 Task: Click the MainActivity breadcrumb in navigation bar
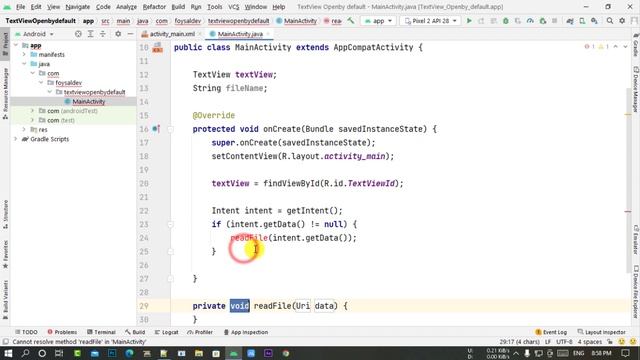pyautogui.click(x=296, y=21)
